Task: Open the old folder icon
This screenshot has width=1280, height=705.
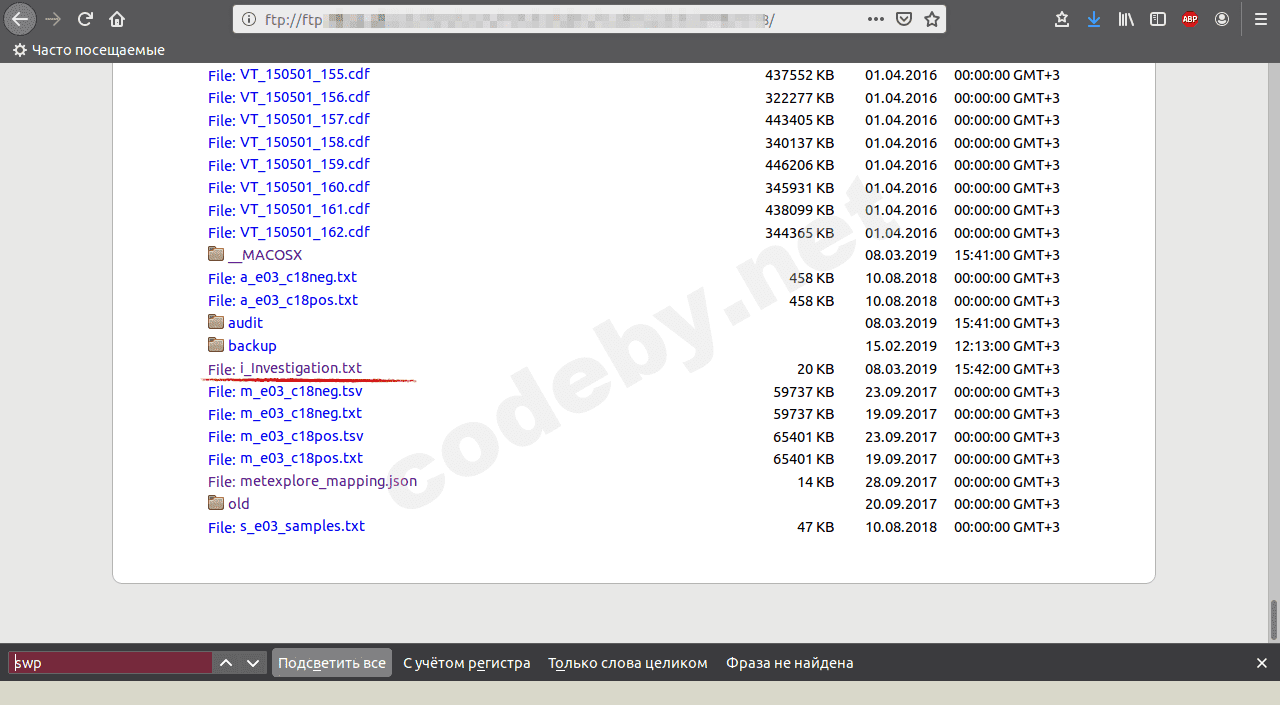Action: [x=216, y=503]
